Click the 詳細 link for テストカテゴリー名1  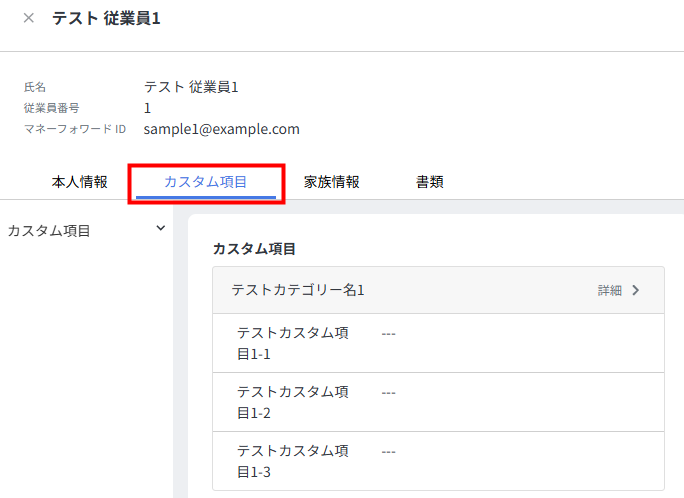[609, 290]
